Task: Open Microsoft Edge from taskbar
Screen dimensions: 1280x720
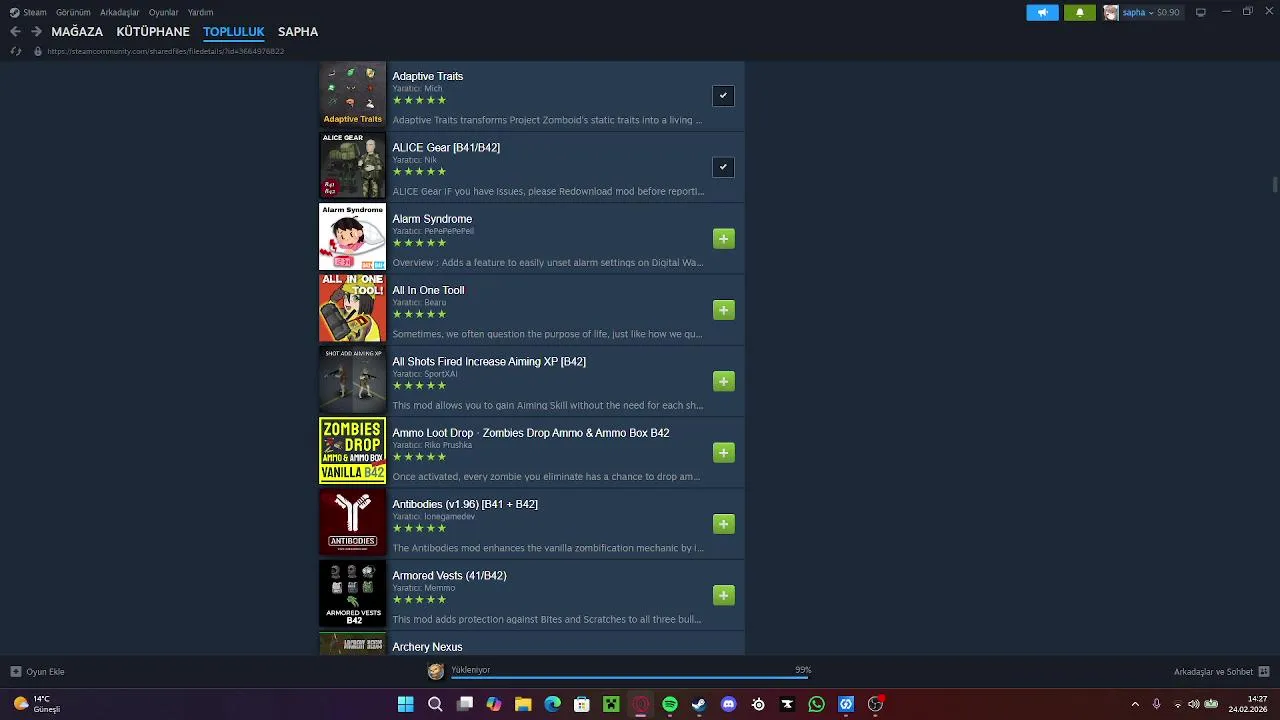Action: pos(552,704)
